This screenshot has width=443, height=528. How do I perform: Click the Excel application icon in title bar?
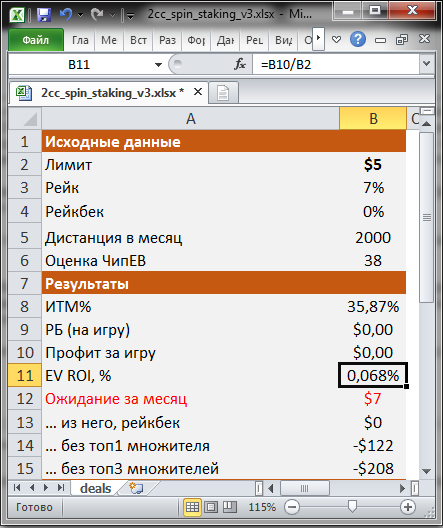pos(17,14)
